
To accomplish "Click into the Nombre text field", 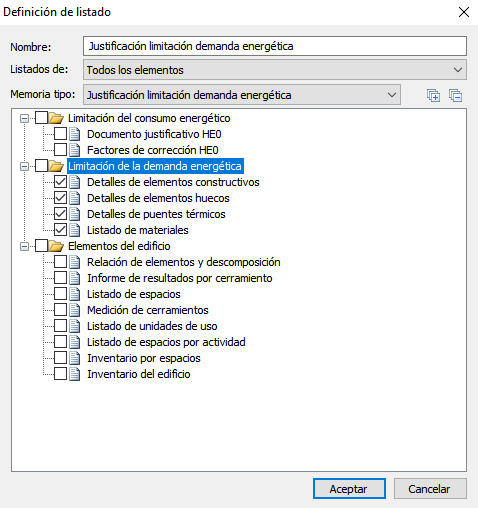I will pyautogui.click(x=275, y=46).
